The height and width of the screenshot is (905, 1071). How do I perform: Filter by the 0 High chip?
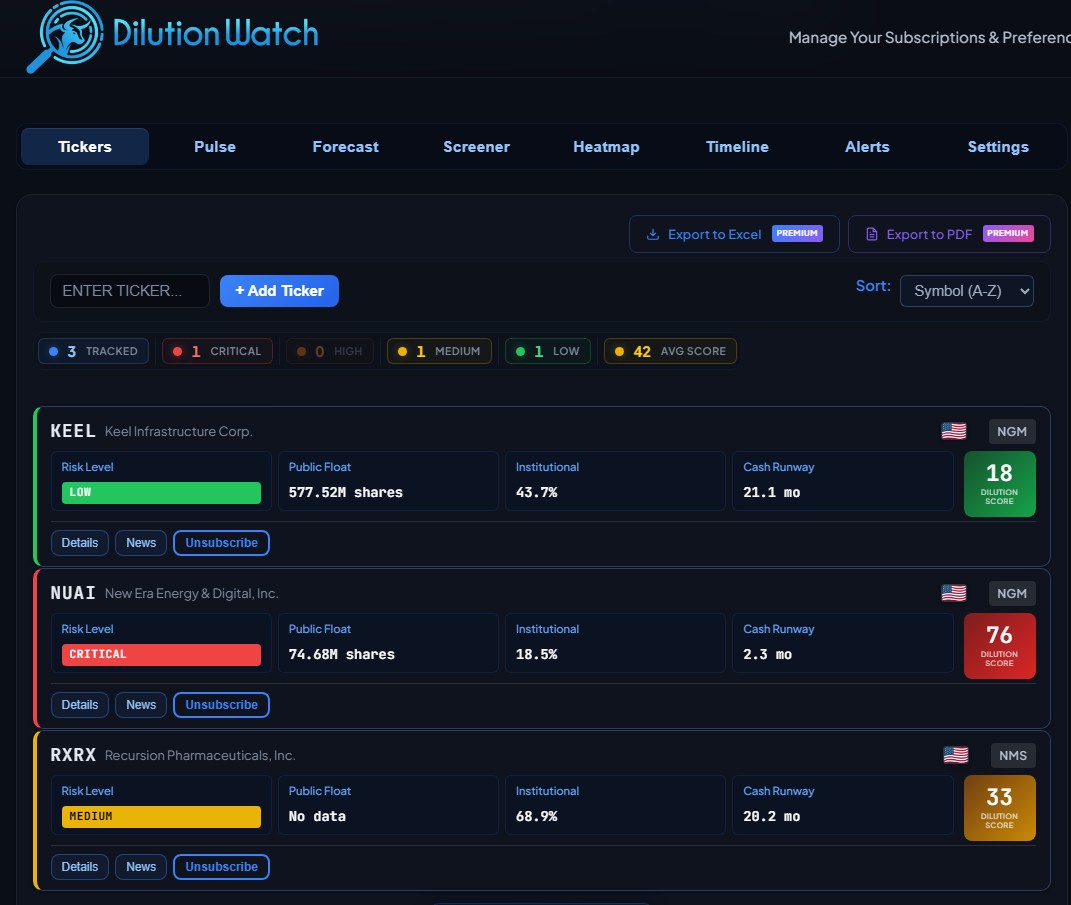tap(330, 351)
